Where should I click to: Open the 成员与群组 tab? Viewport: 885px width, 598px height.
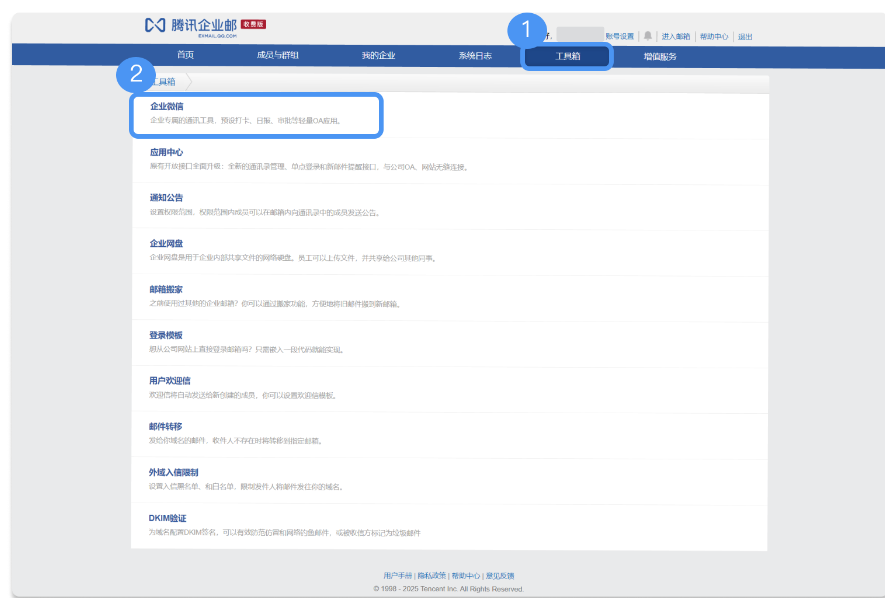pyautogui.click(x=272, y=56)
